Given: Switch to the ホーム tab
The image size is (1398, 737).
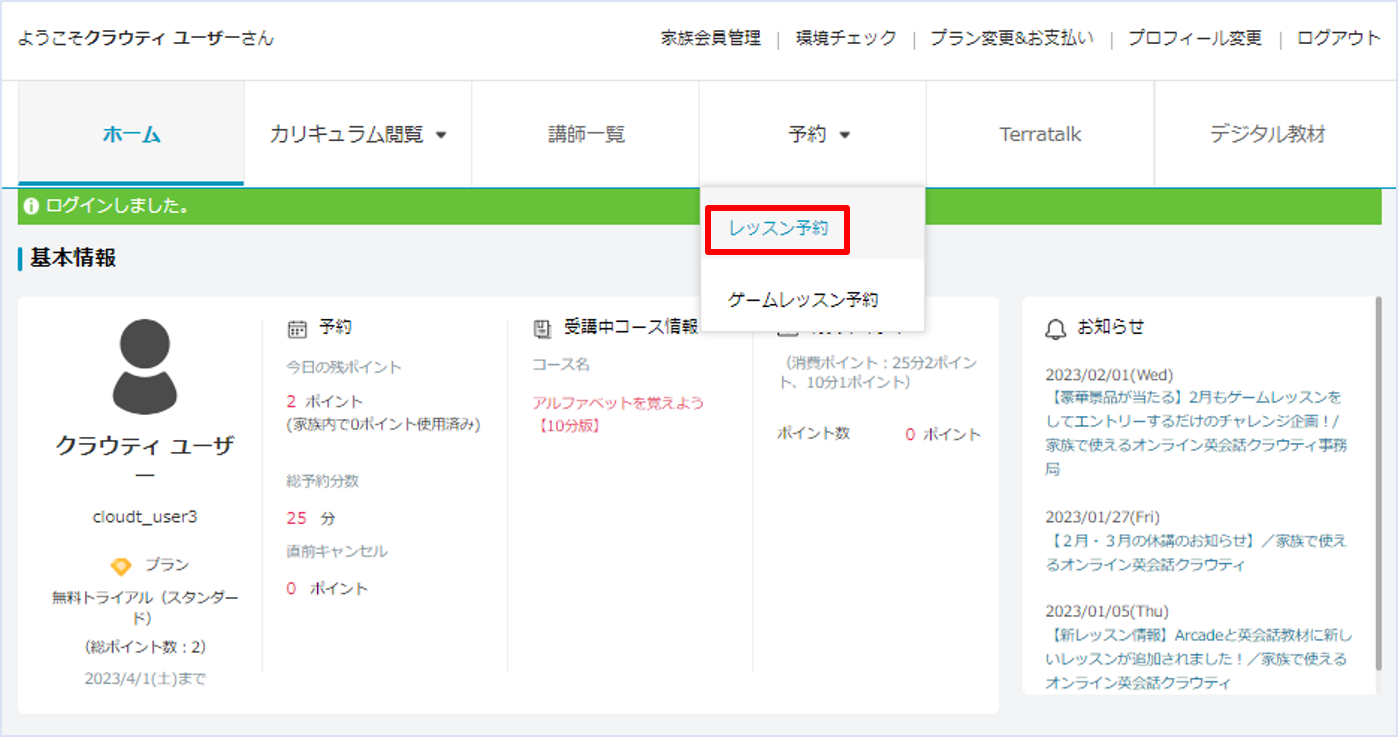Looking at the screenshot, I should [131, 134].
